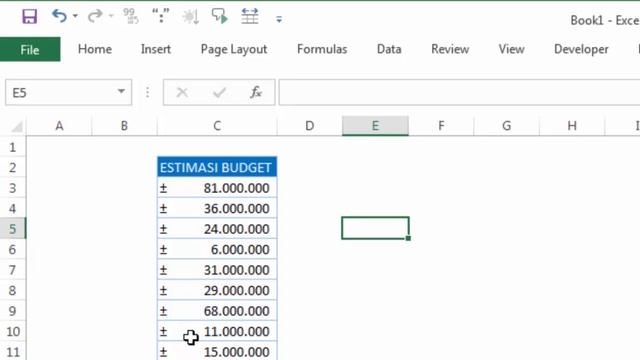This screenshot has height=360, width=640.
Task: Click the fill handle of selected cell E5
Action: coord(408,238)
